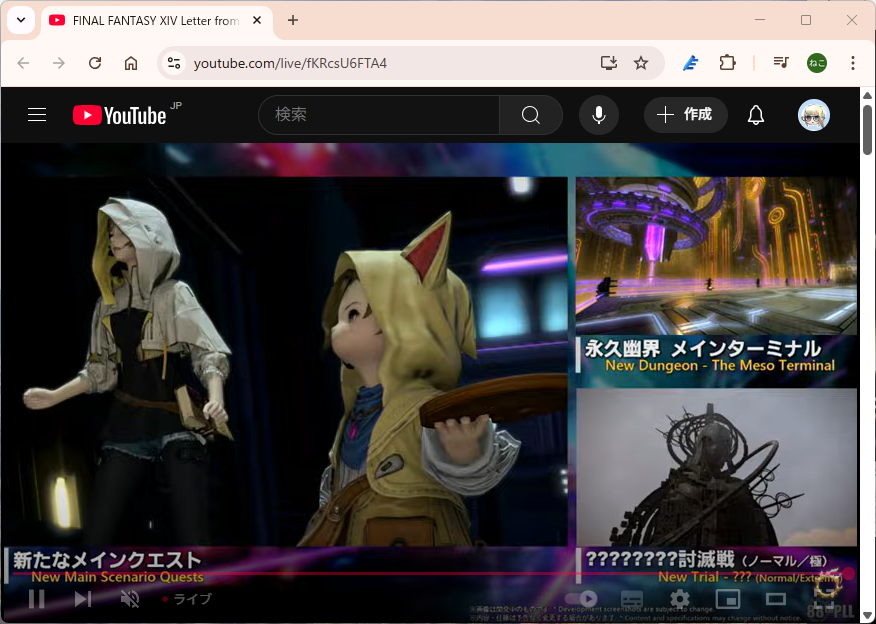
Task: Open the browser home page
Action: click(131, 63)
